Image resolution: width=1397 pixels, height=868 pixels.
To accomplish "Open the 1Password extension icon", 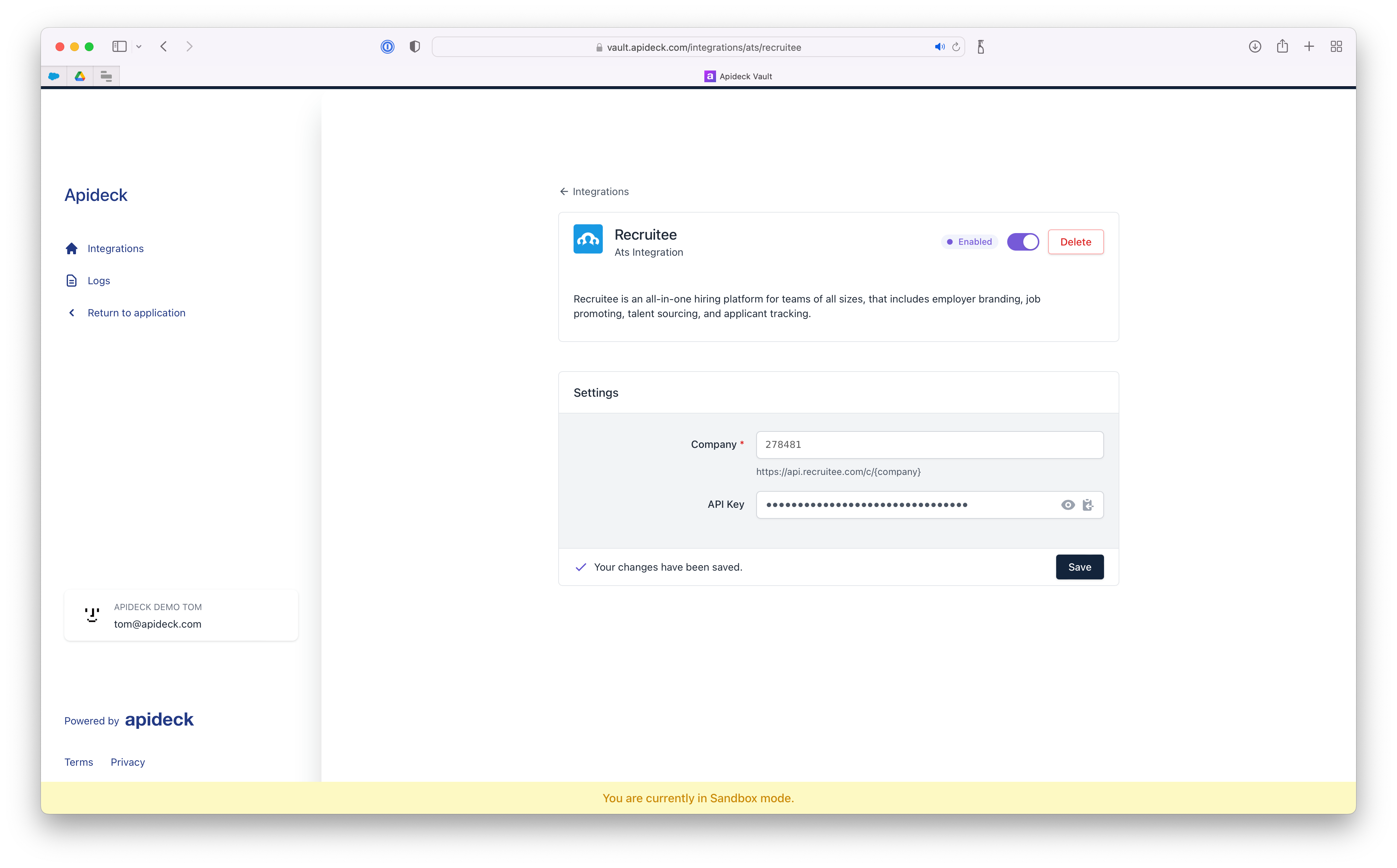I will pyautogui.click(x=387, y=46).
